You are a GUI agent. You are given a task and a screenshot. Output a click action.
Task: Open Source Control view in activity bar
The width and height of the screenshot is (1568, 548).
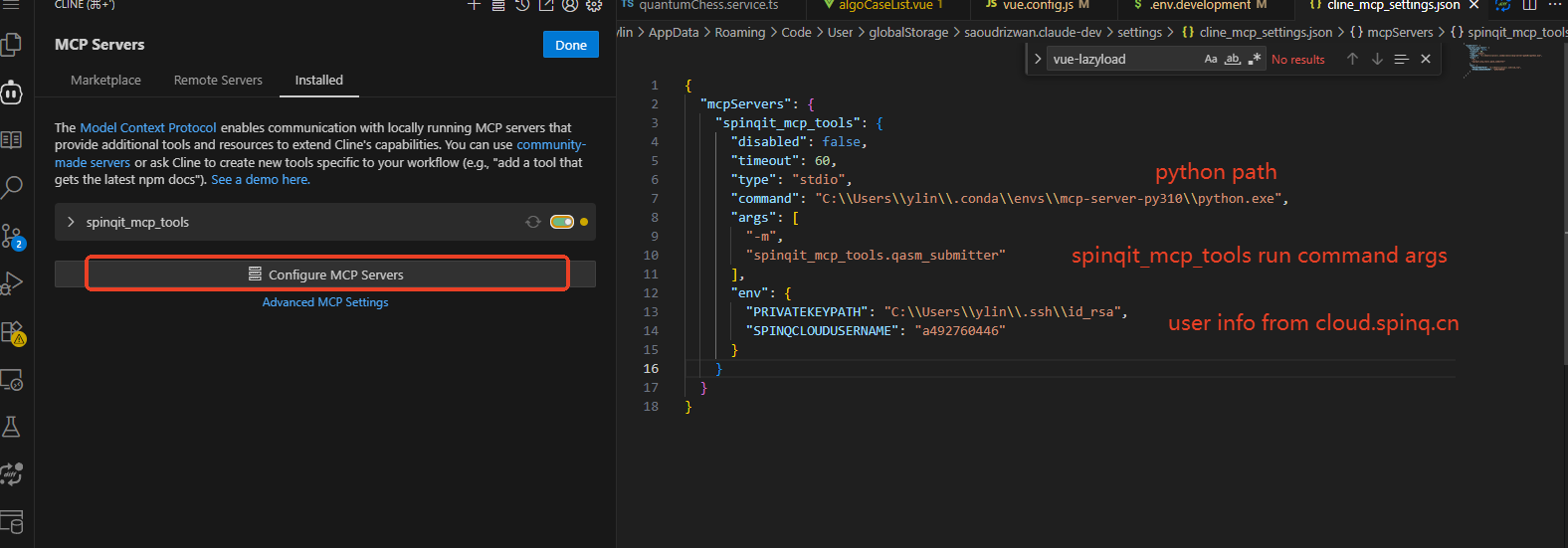point(12,236)
